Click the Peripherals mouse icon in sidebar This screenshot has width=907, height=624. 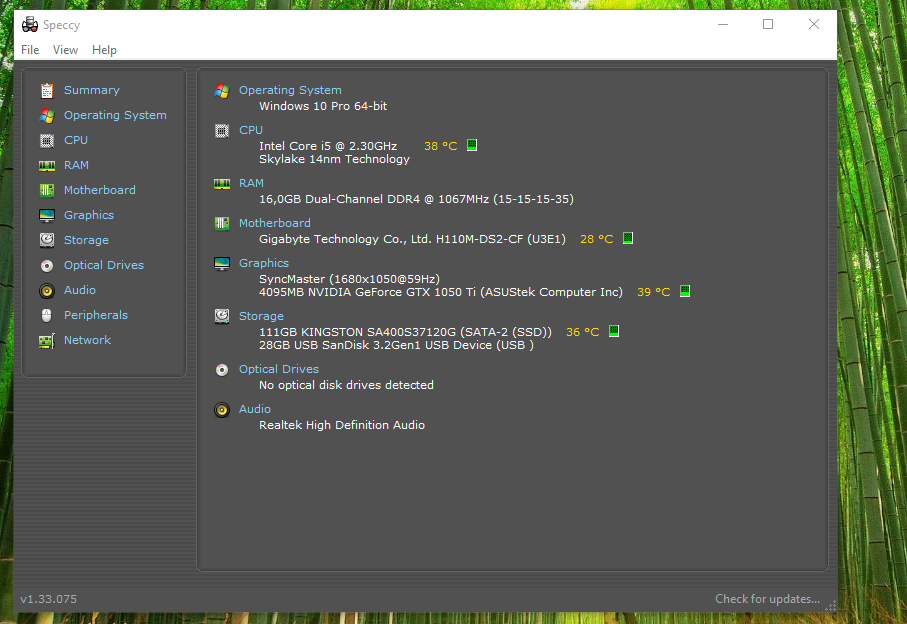(47, 315)
